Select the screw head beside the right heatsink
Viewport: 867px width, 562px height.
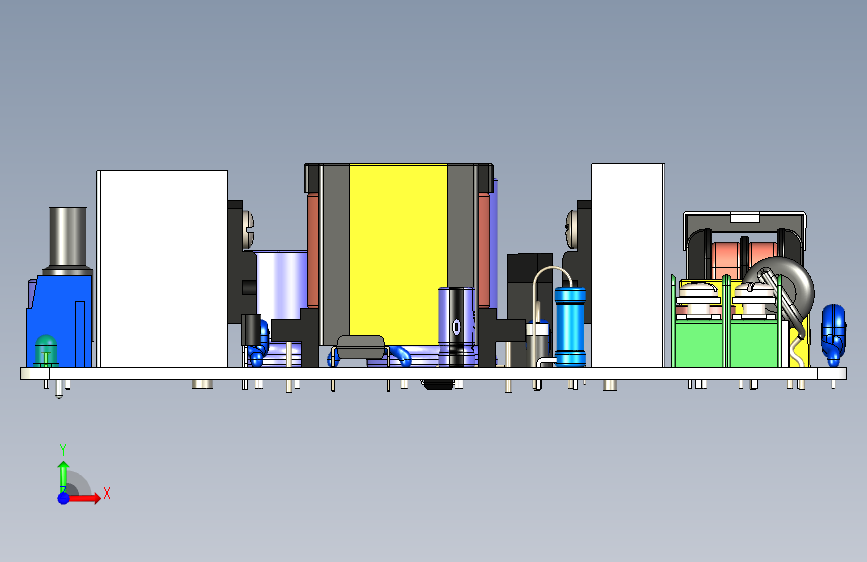571,228
